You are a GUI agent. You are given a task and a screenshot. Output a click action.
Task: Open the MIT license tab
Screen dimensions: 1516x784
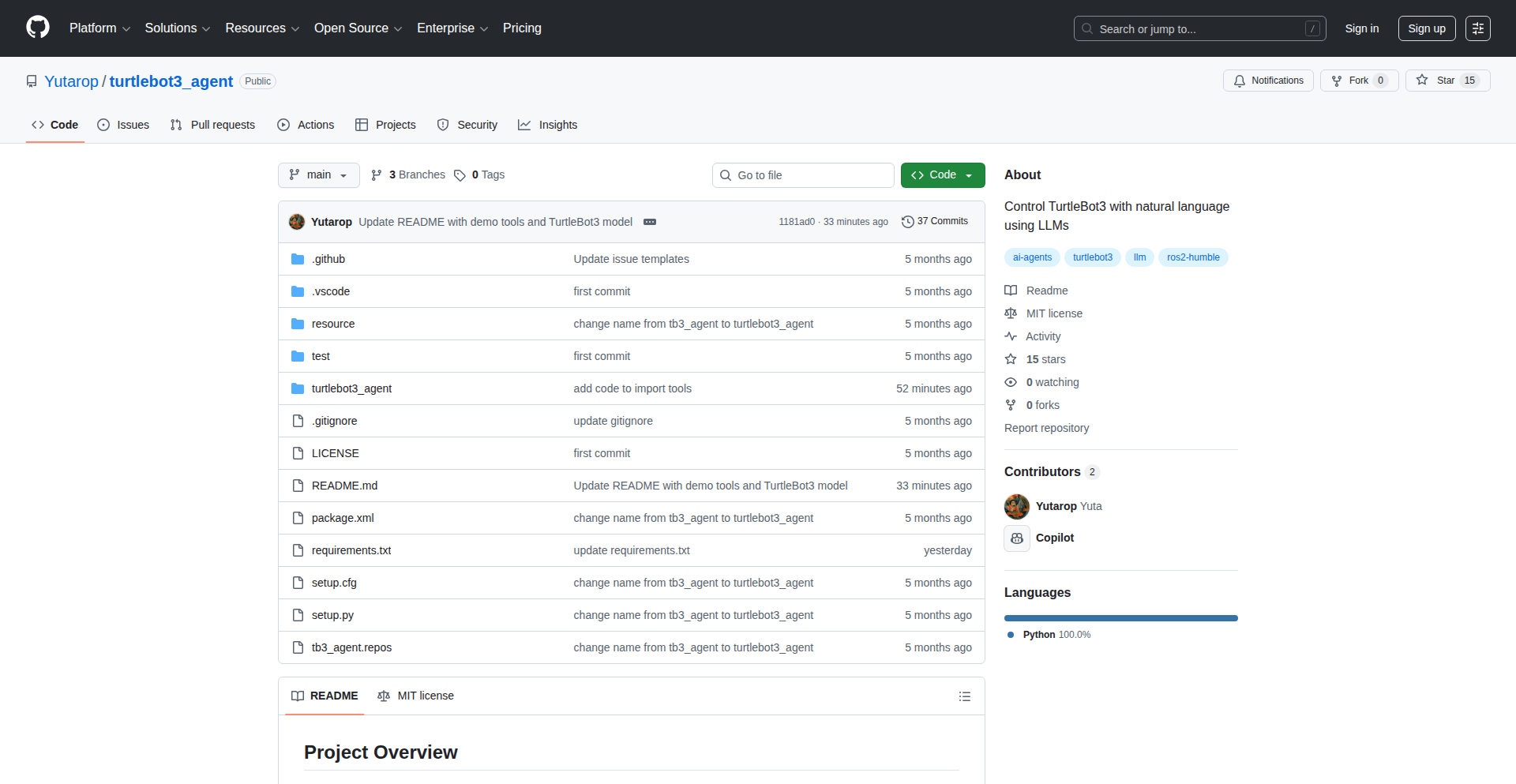tap(416, 696)
